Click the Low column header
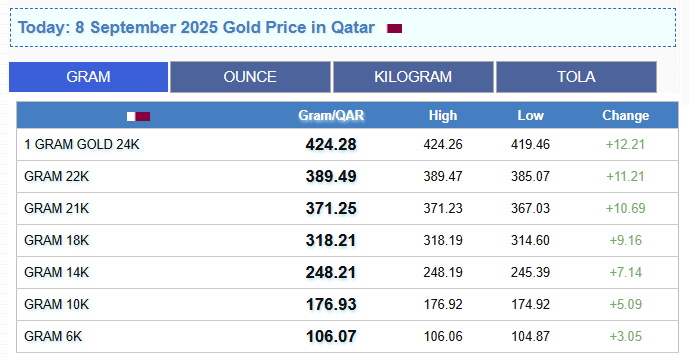Viewport: 689px width, 361px height. (x=530, y=116)
